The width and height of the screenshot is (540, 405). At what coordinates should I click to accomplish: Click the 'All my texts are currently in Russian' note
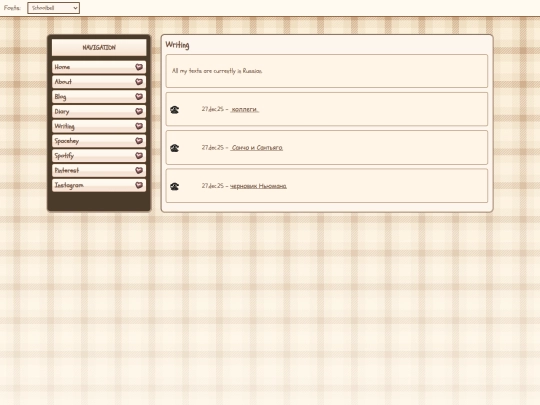217,71
